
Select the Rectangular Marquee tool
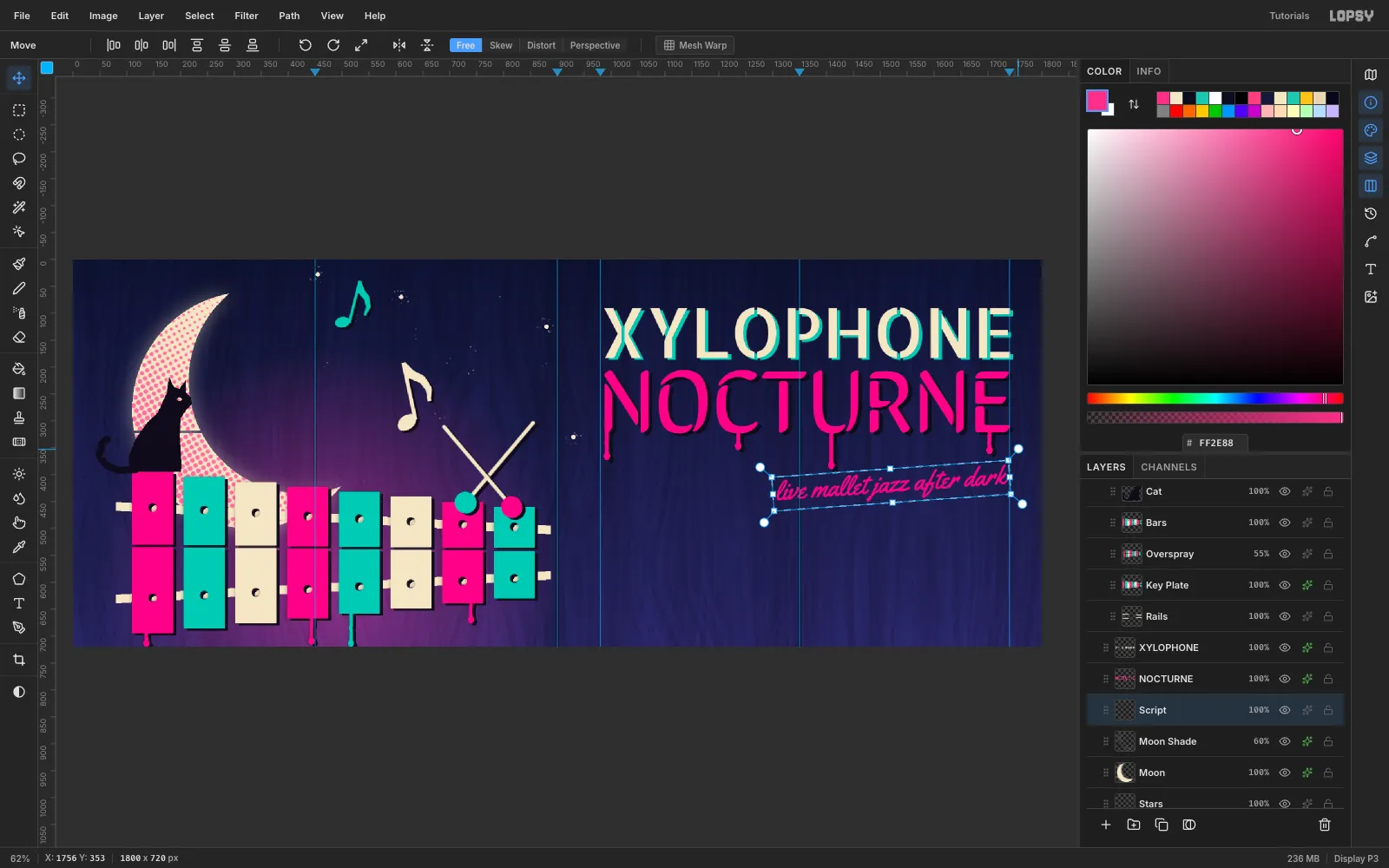[x=19, y=110]
